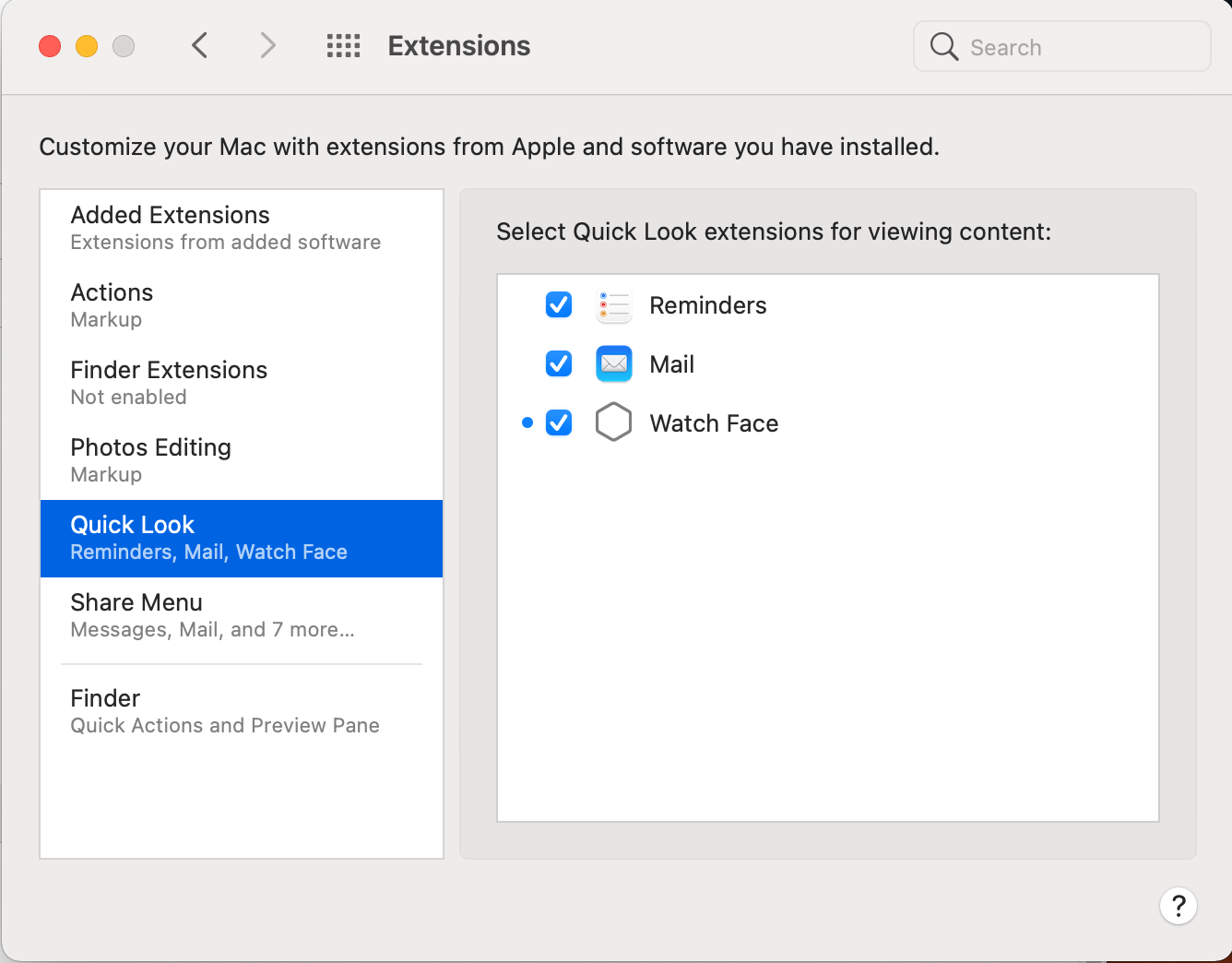Click the forward navigation arrow
Screen dimensions: 1232x963
coord(267,45)
